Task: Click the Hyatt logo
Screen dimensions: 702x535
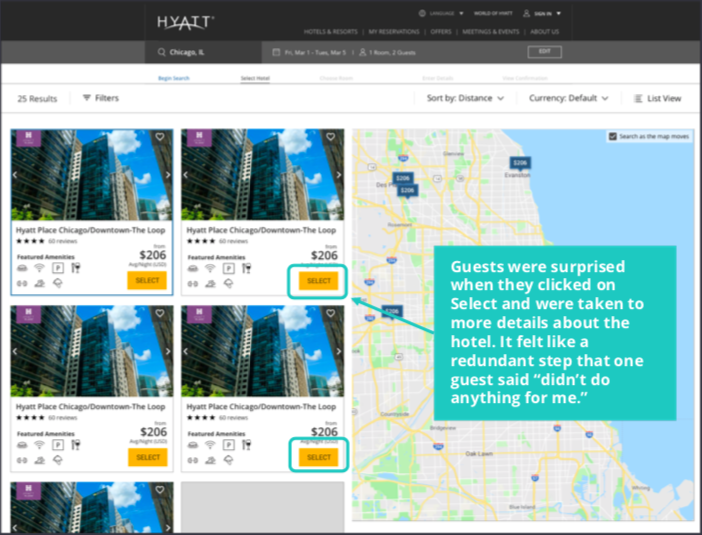Action: click(x=185, y=22)
